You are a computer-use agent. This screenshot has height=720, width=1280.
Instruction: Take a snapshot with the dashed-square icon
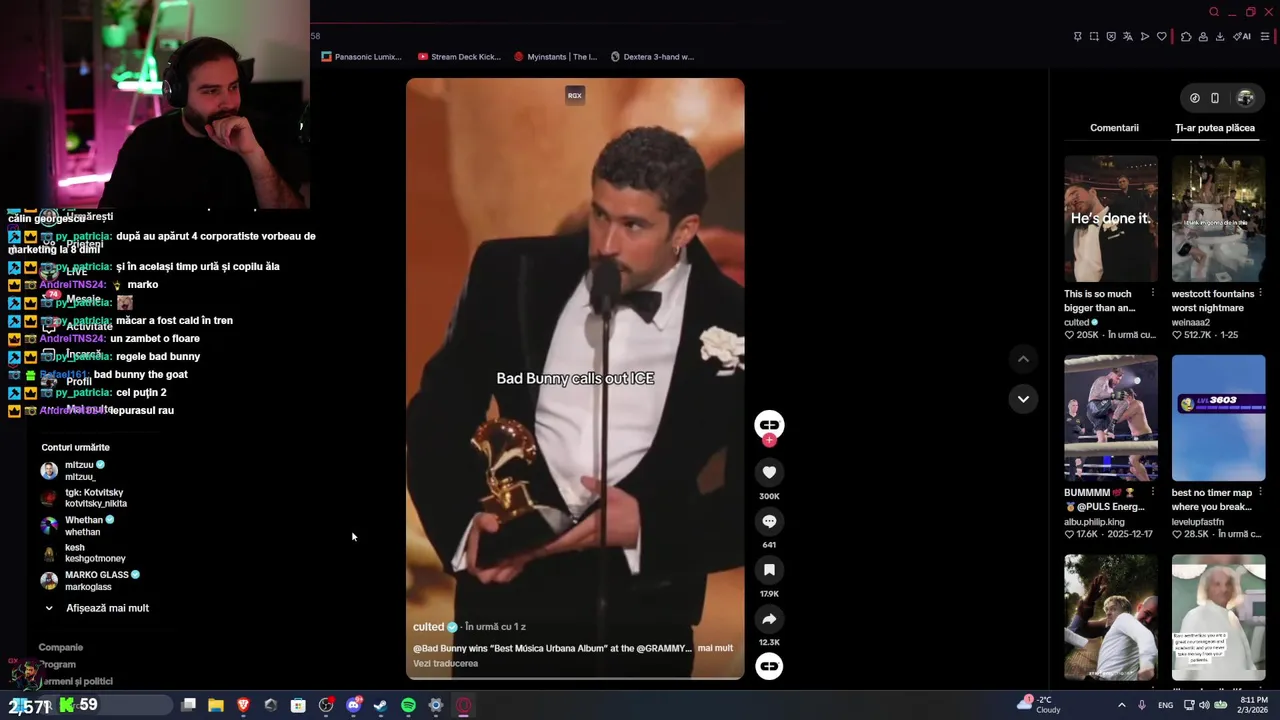[x=1094, y=37]
